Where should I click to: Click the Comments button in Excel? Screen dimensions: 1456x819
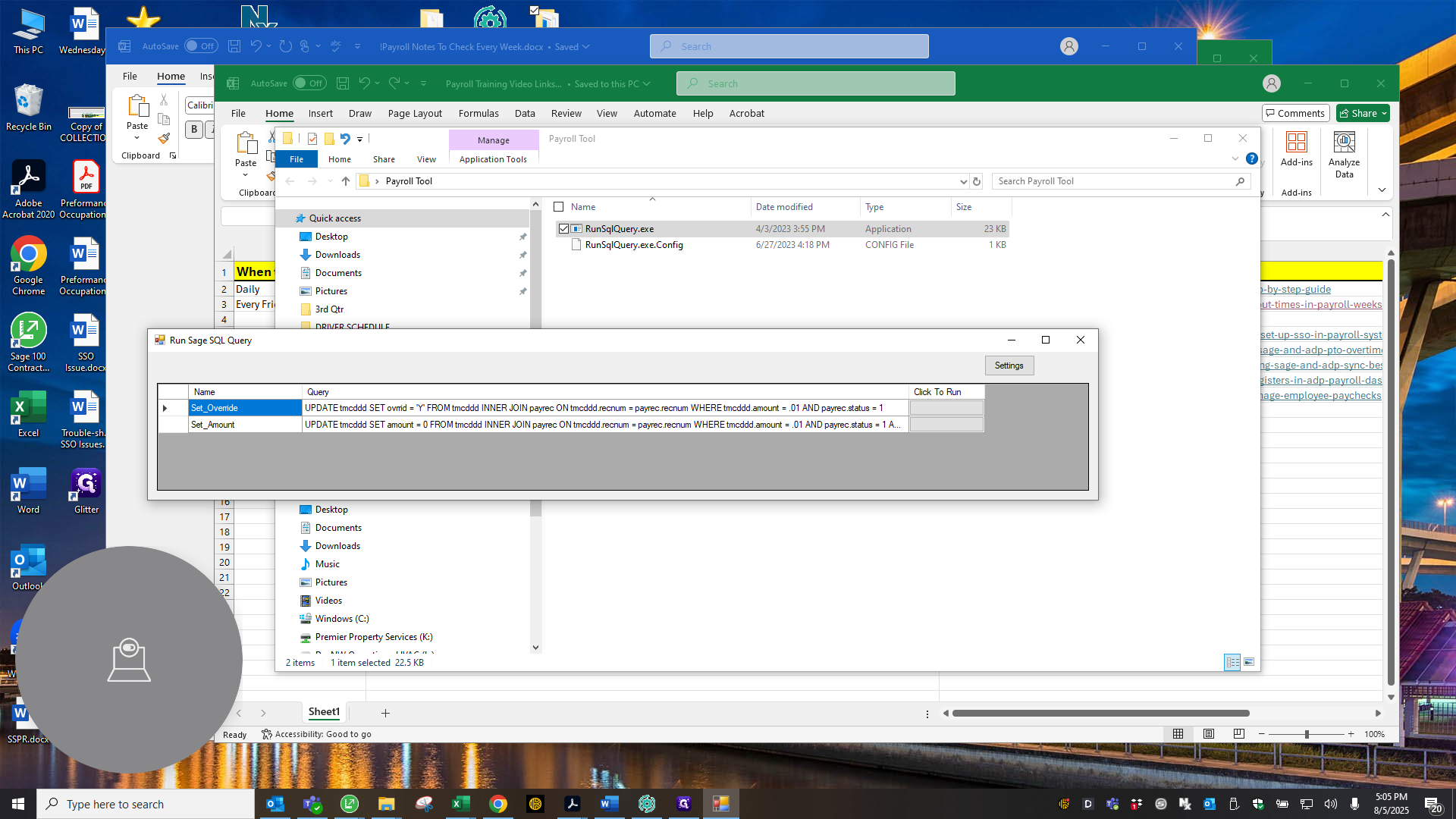(1295, 113)
